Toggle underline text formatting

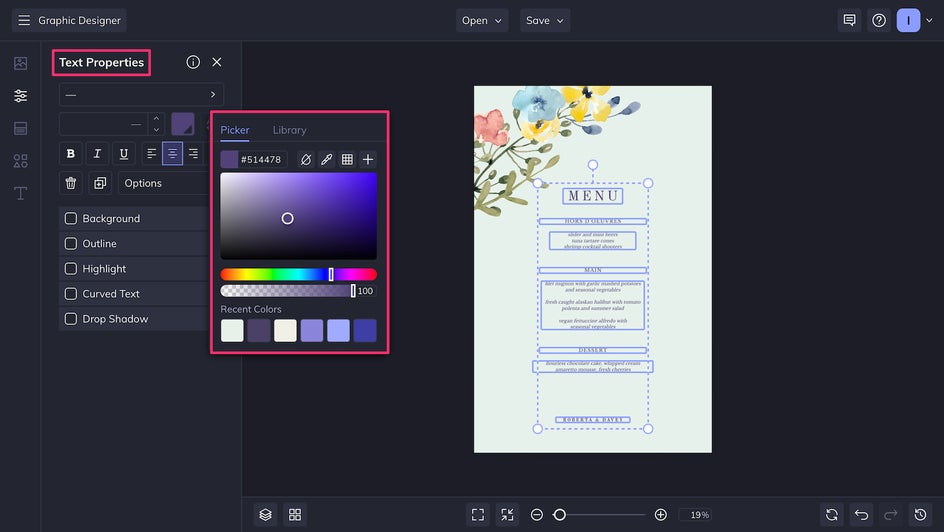coord(123,153)
